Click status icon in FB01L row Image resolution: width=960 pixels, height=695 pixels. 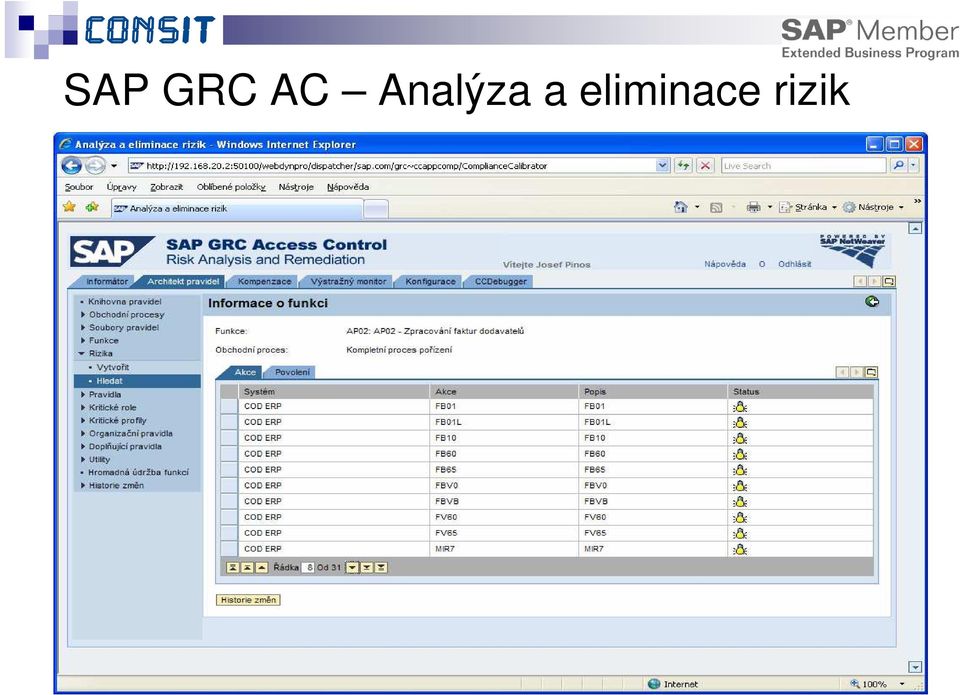coord(740,423)
